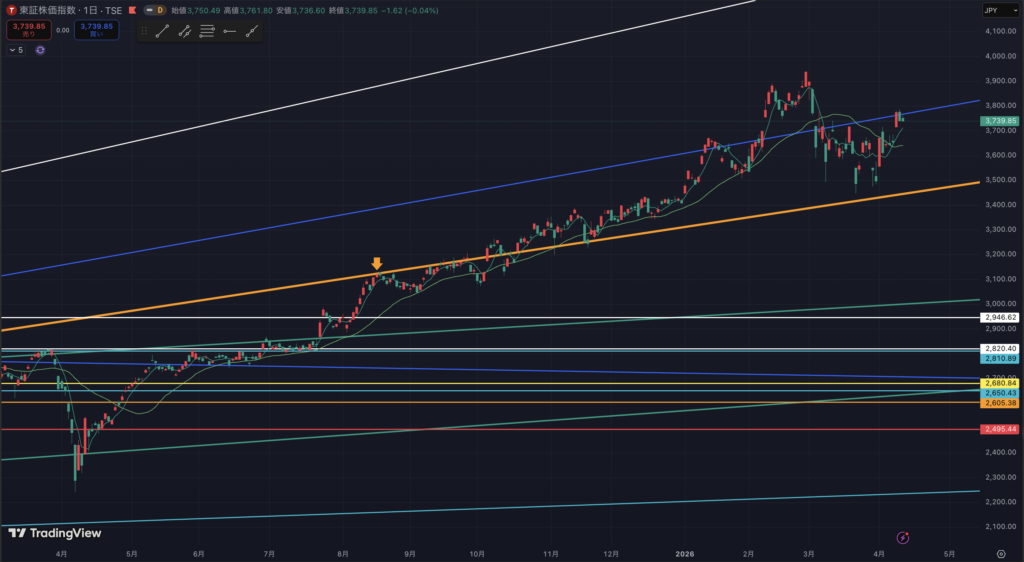The image size is (1024, 562).
Task: Click the pink lightning go-to-realtime icon
Action: tap(902, 537)
